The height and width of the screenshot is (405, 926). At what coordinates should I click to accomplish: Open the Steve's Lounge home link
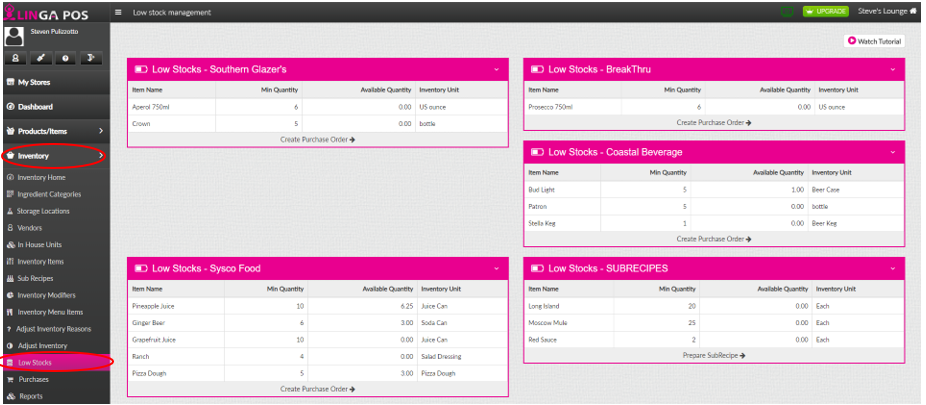pyautogui.click(x=886, y=11)
